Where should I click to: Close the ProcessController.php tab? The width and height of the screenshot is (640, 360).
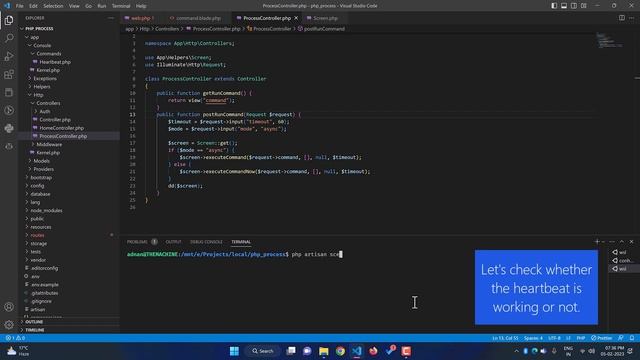click(x=296, y=18)
